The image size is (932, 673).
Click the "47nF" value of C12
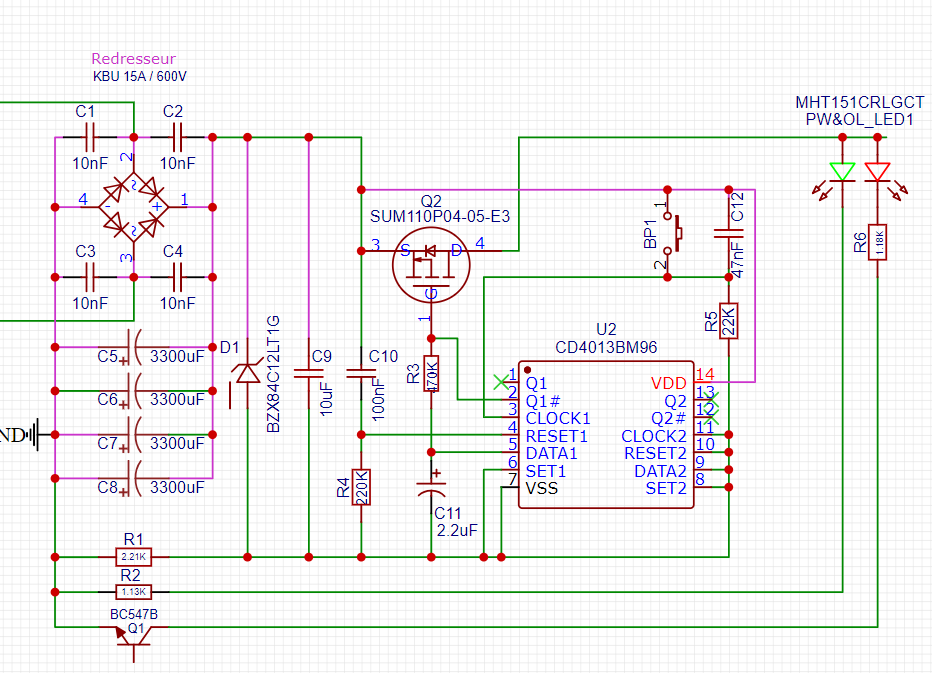[737, 260]
